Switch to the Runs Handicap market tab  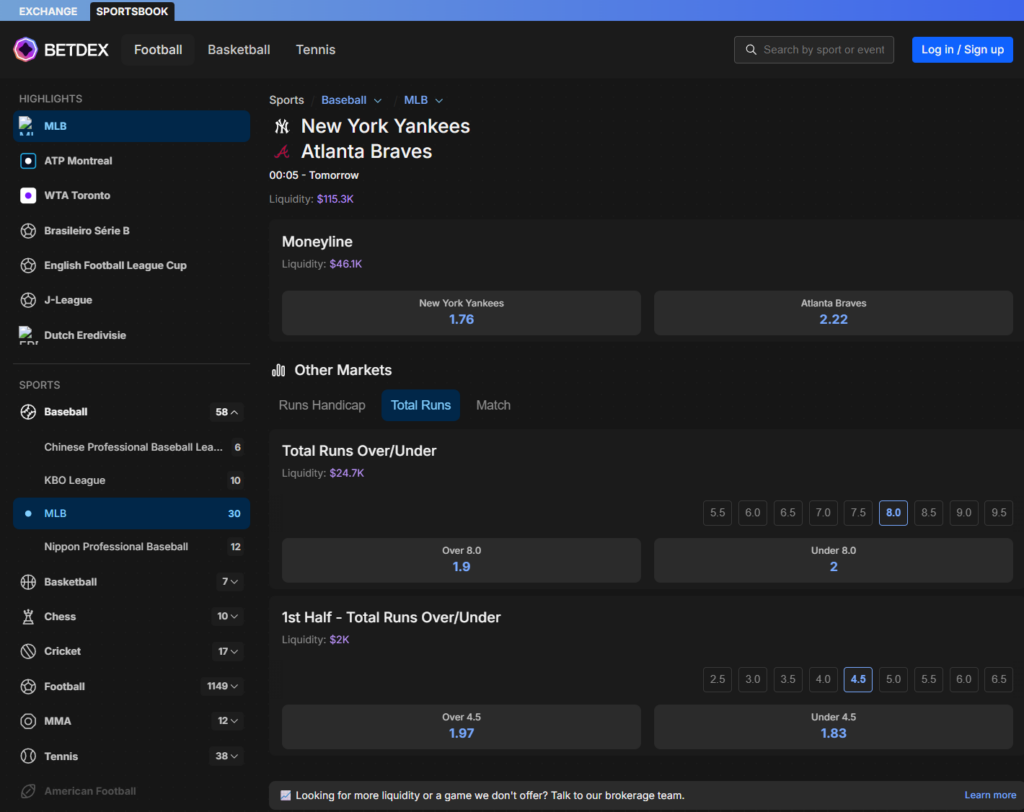tap(322, 406)
